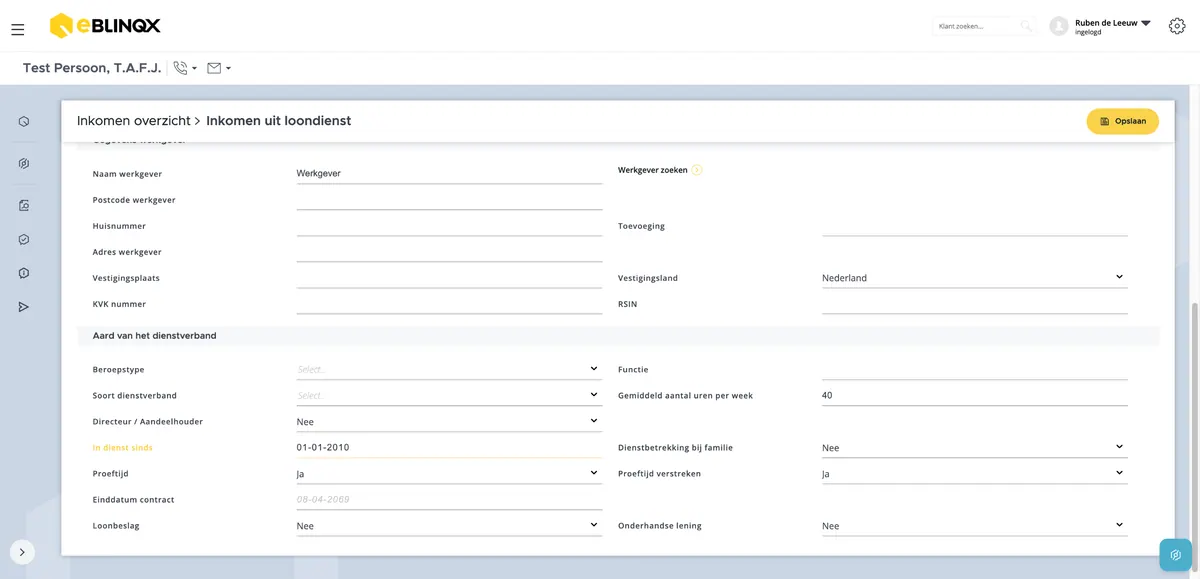Open the Ruben de Leeuw user menu
This screenshot has height=579, width=1200.
tap(1113, 26)
